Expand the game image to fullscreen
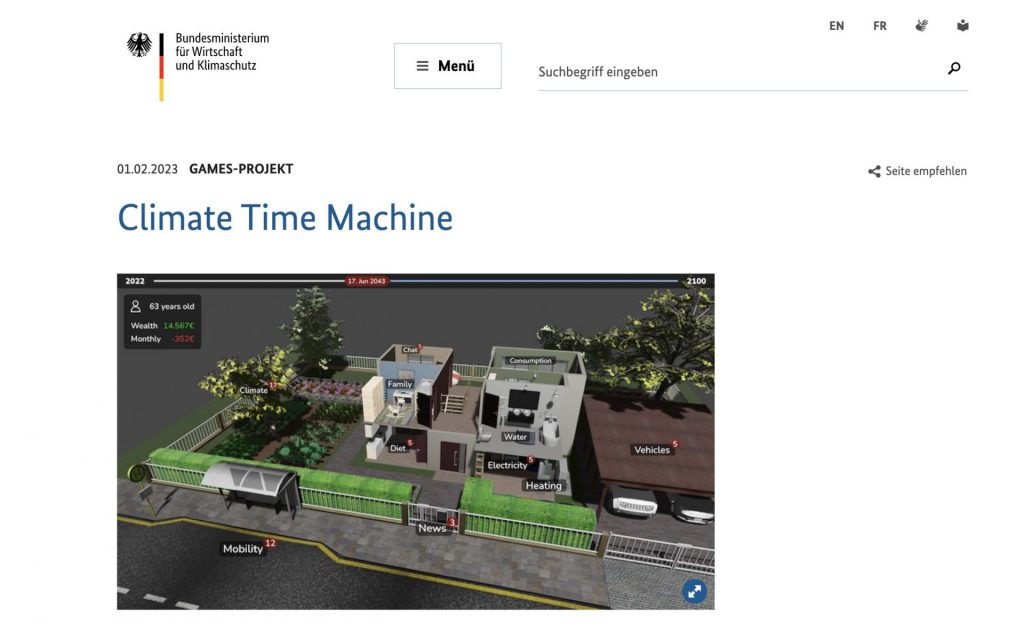Image resolution: width=1024 pixels, height=624 pixels. click(694, 591)
